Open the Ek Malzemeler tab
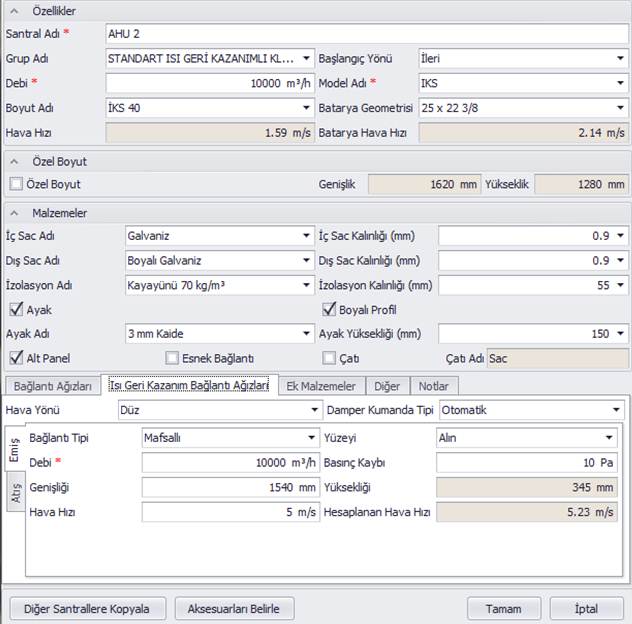The image size is (632, 624). click(320, 386)
